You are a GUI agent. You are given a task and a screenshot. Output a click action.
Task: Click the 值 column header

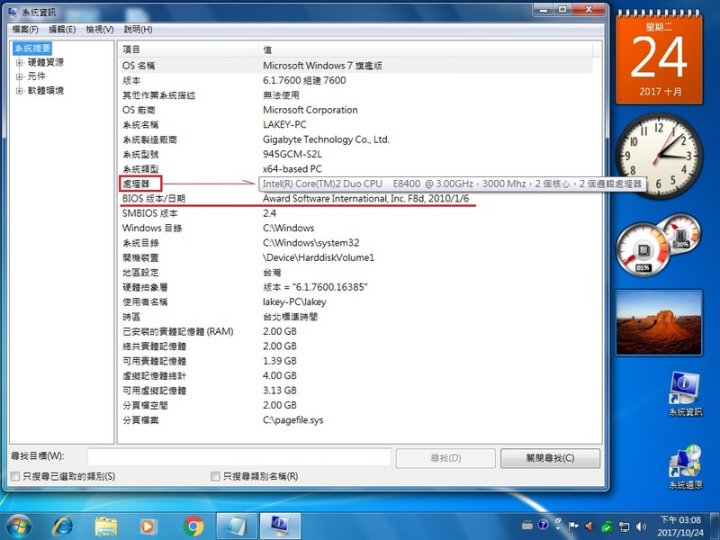point(426,50)
